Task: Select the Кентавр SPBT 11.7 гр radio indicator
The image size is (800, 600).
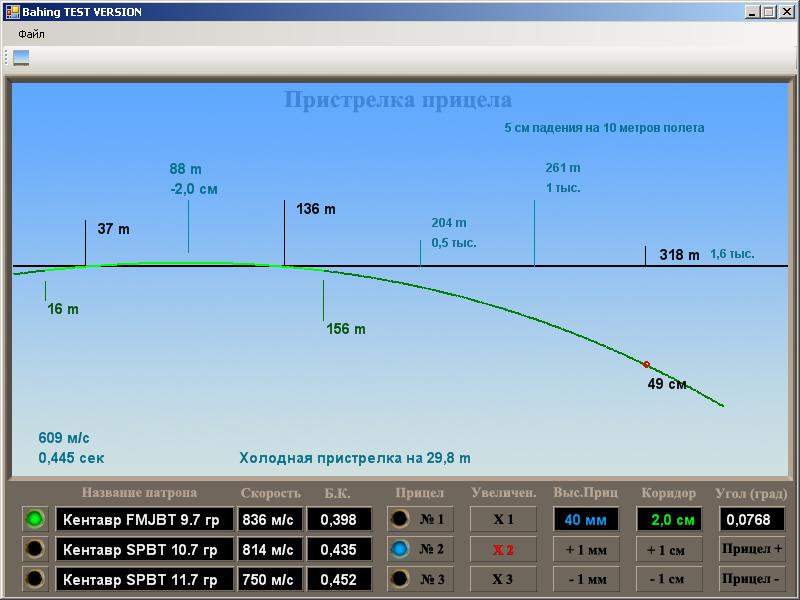Action: [35, 579]
